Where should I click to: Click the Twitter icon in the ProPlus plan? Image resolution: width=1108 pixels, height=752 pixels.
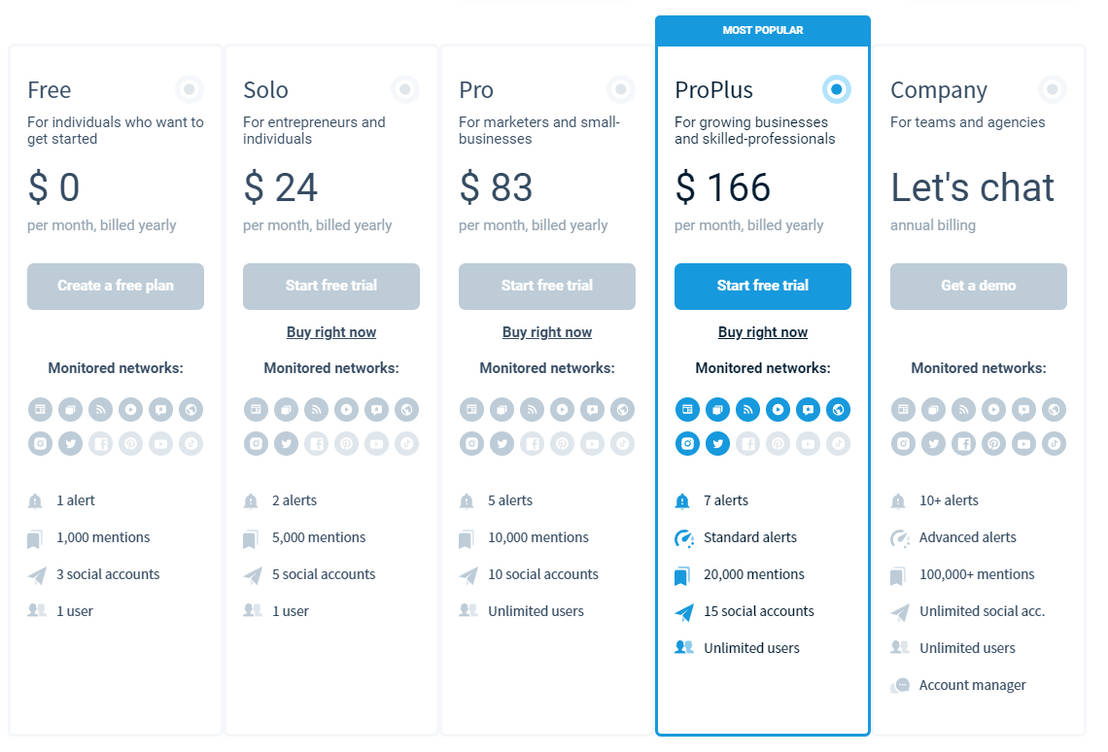click(717, 443)
